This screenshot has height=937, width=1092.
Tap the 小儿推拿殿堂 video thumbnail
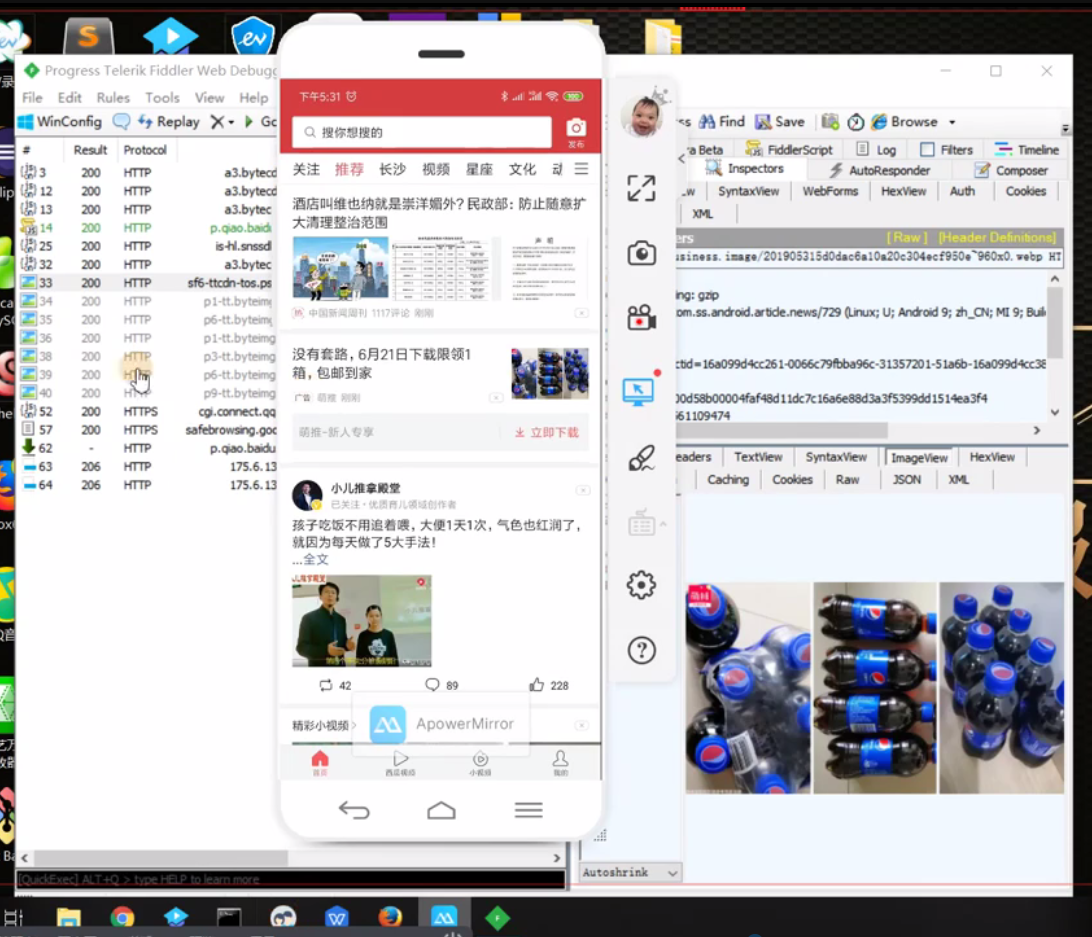(x=361, y=620)
